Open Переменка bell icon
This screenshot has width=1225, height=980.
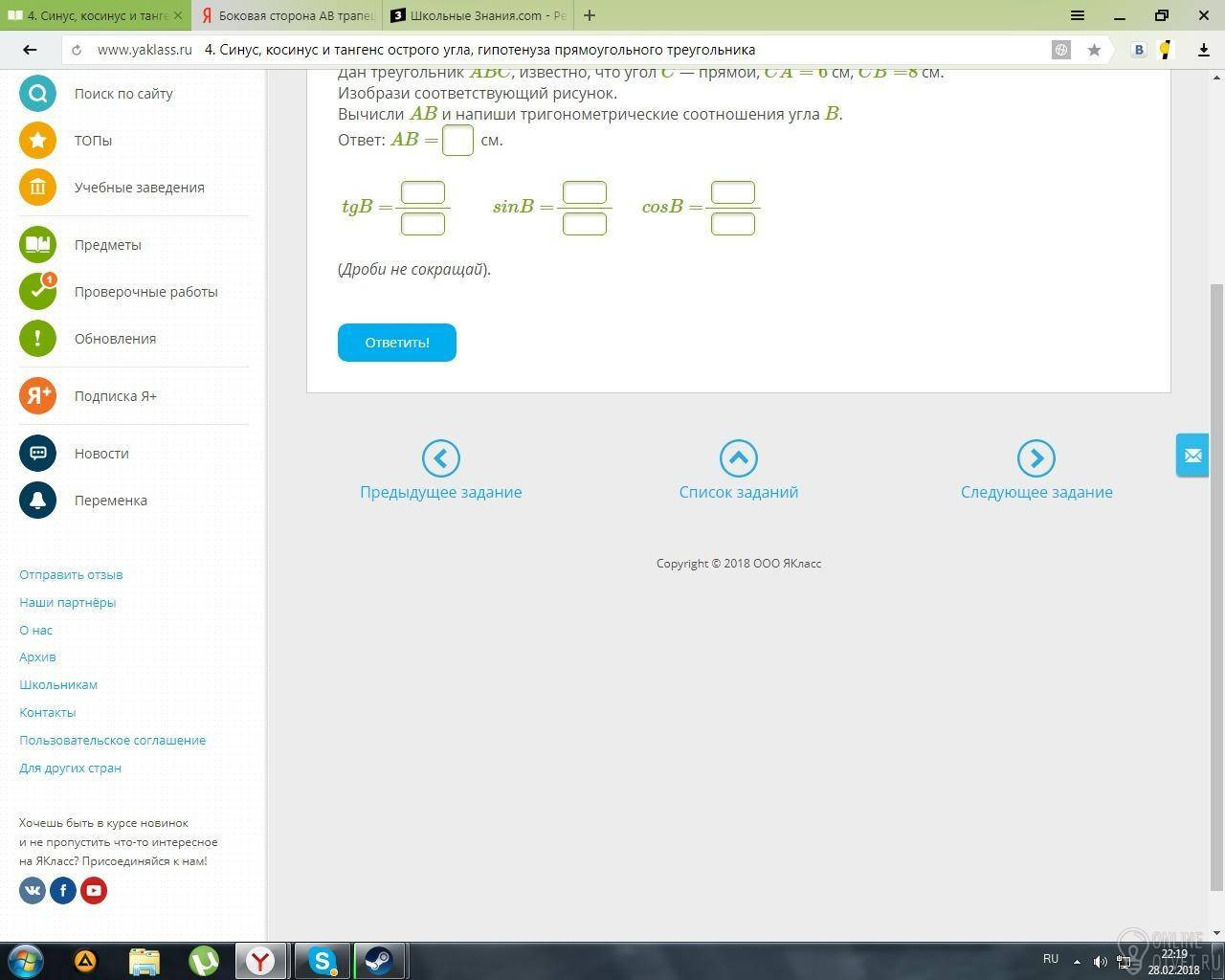(37, 501)
